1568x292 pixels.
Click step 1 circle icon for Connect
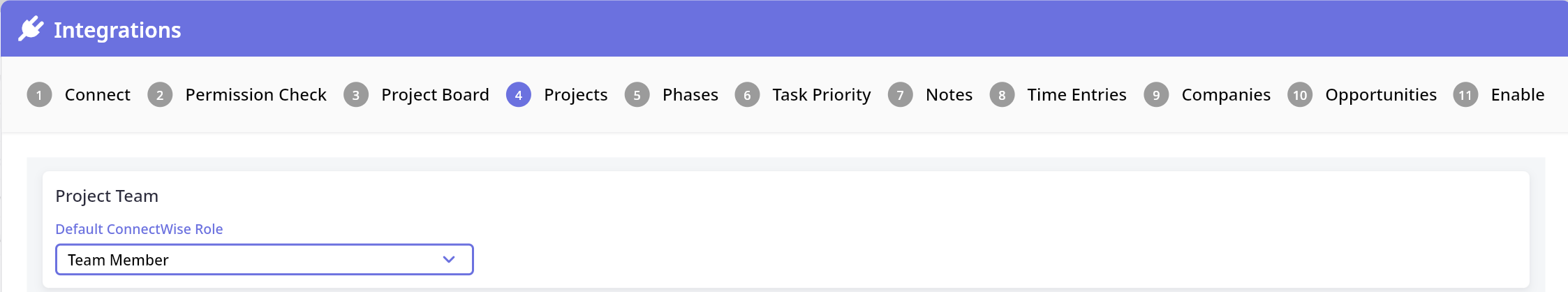coord(40,95)
